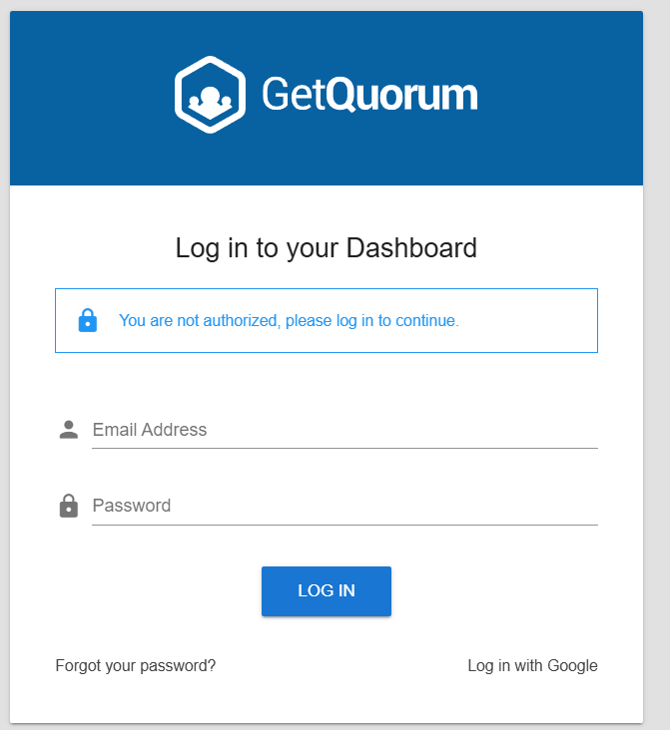Click the "Log in to your Dashboard" heading
Viewport: 670px width, 730px height.
point(326,247)
